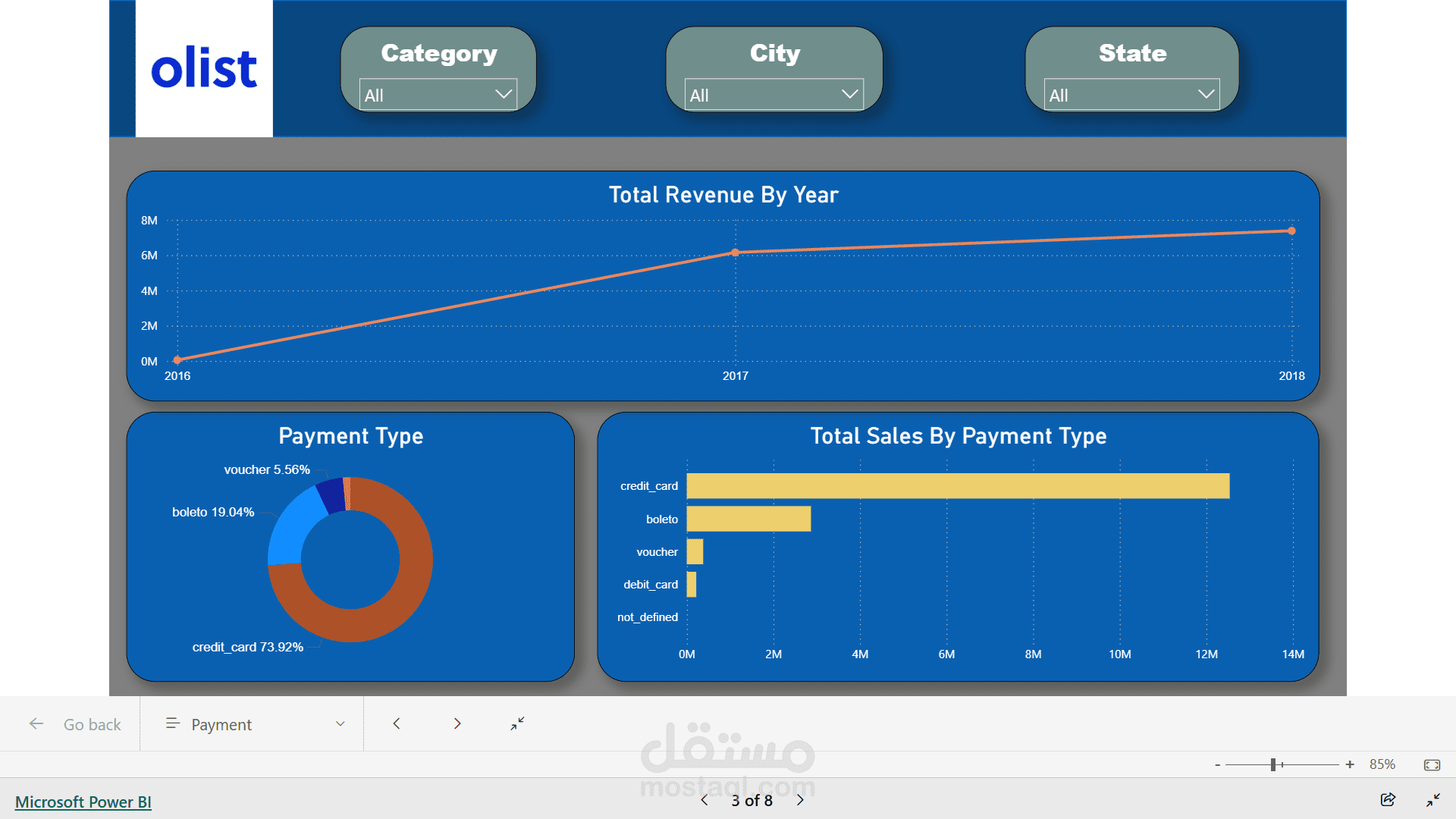1456x819 pixels.
Task: Open the Microsoft Power BI link
Action: [x=83, y=802]
